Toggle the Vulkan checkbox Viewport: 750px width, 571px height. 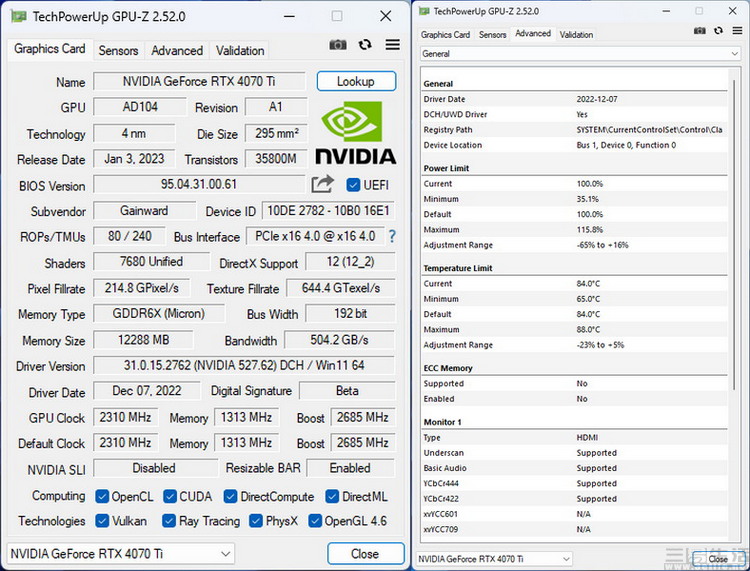[102, 521]
